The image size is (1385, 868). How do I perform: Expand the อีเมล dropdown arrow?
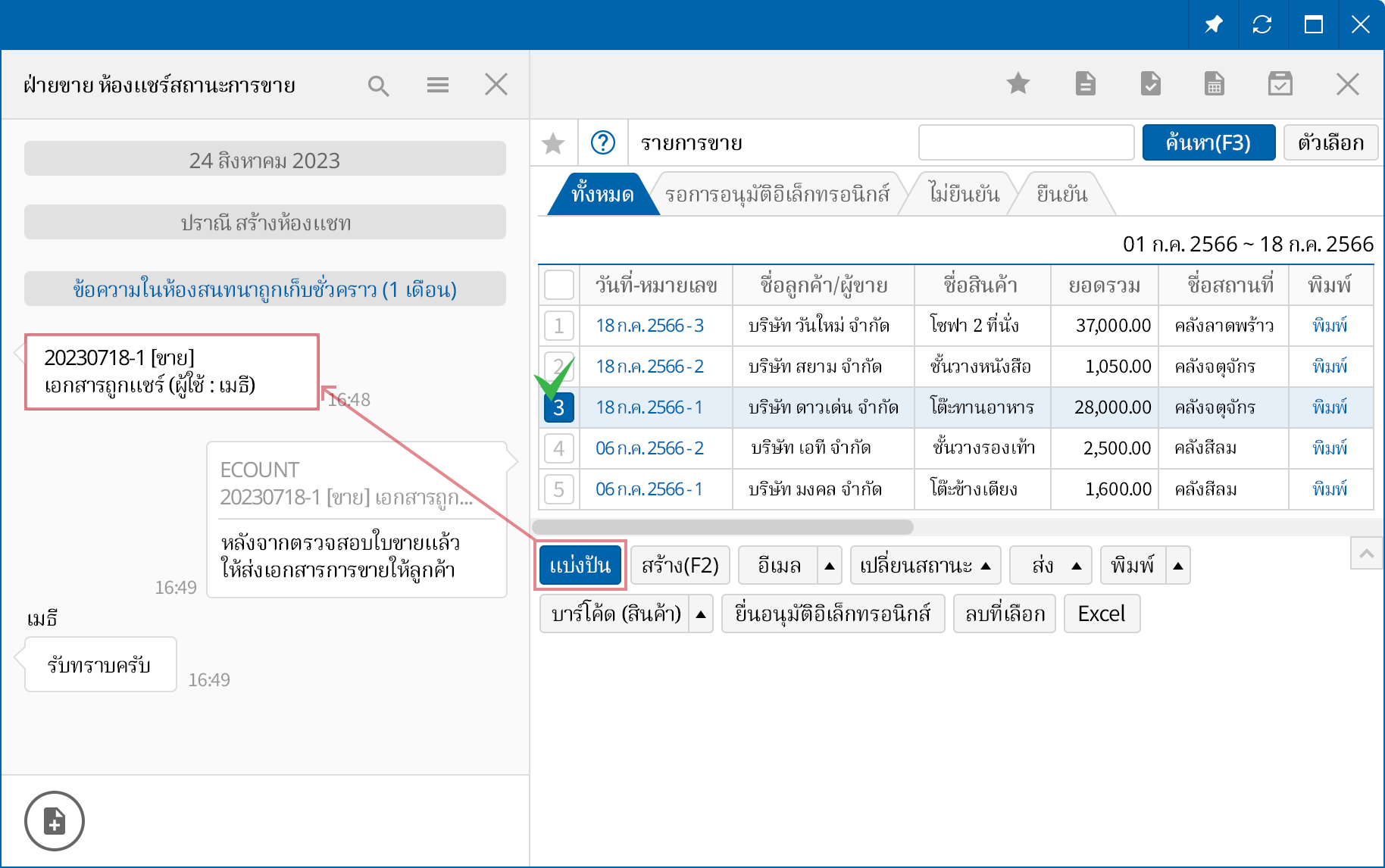pos(830,566)
